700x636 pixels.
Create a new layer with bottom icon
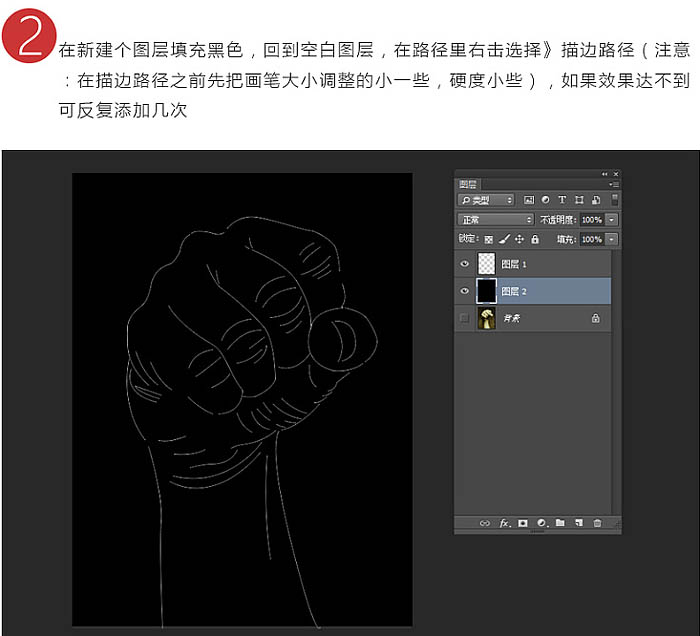[579, 523]
